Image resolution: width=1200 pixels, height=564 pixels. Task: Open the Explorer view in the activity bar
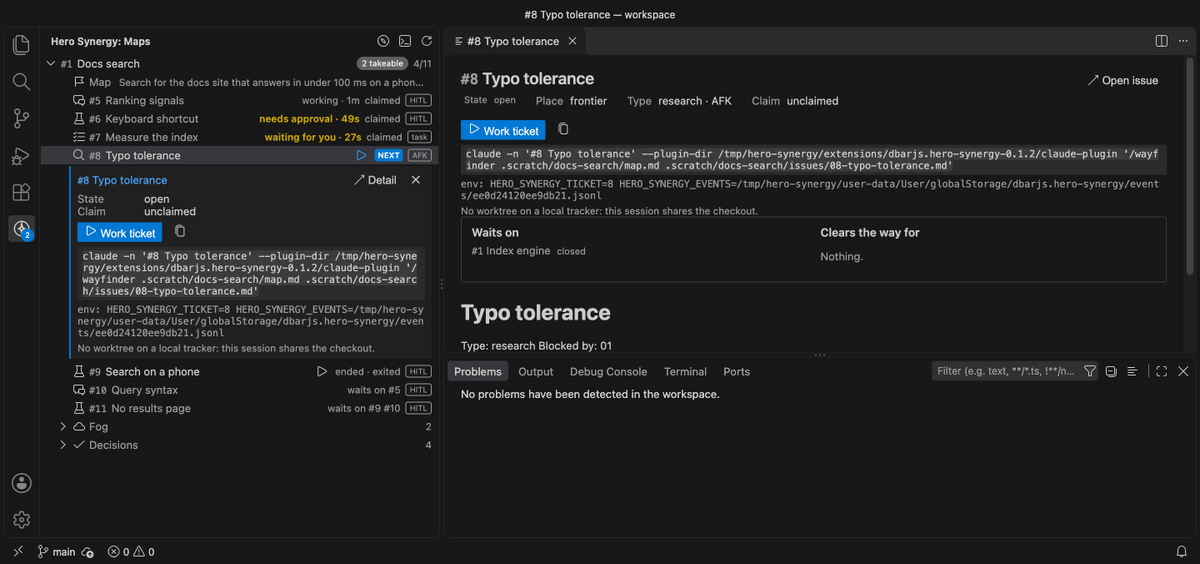tap(21, 44)
